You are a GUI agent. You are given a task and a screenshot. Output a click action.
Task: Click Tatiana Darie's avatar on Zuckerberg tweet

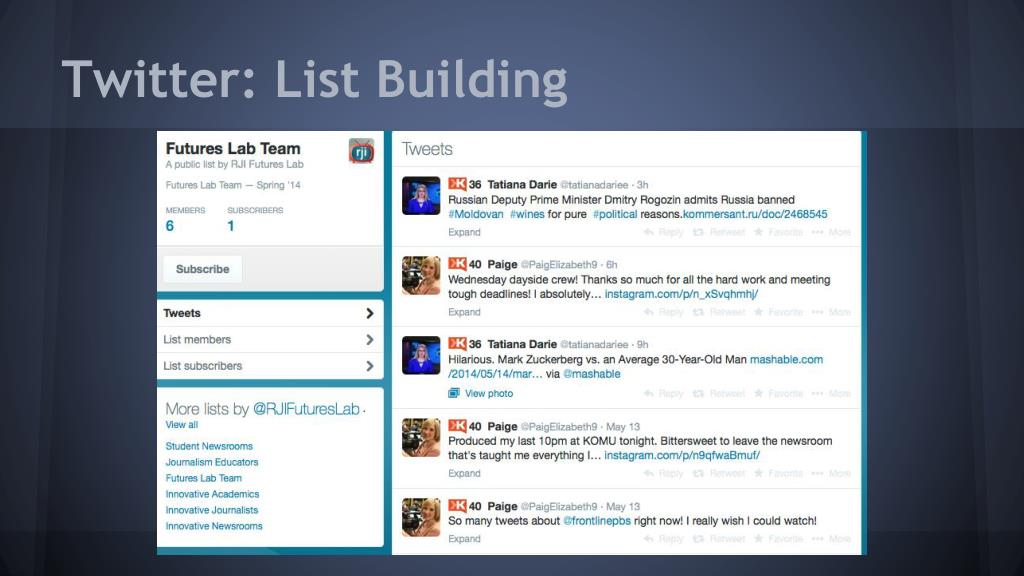(x=421, y=355)
